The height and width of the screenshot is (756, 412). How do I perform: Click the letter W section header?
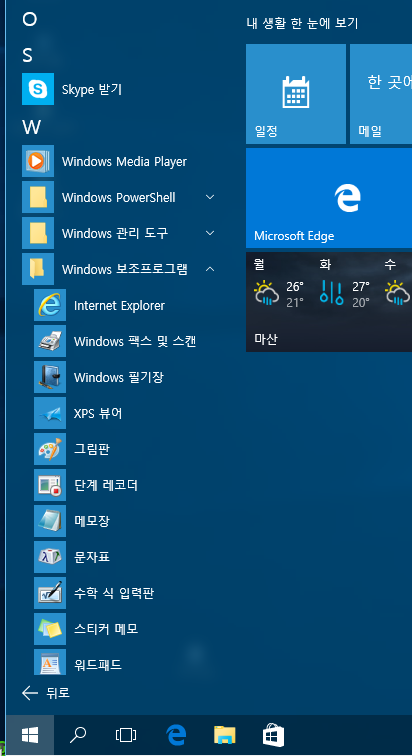coord(31,128)
